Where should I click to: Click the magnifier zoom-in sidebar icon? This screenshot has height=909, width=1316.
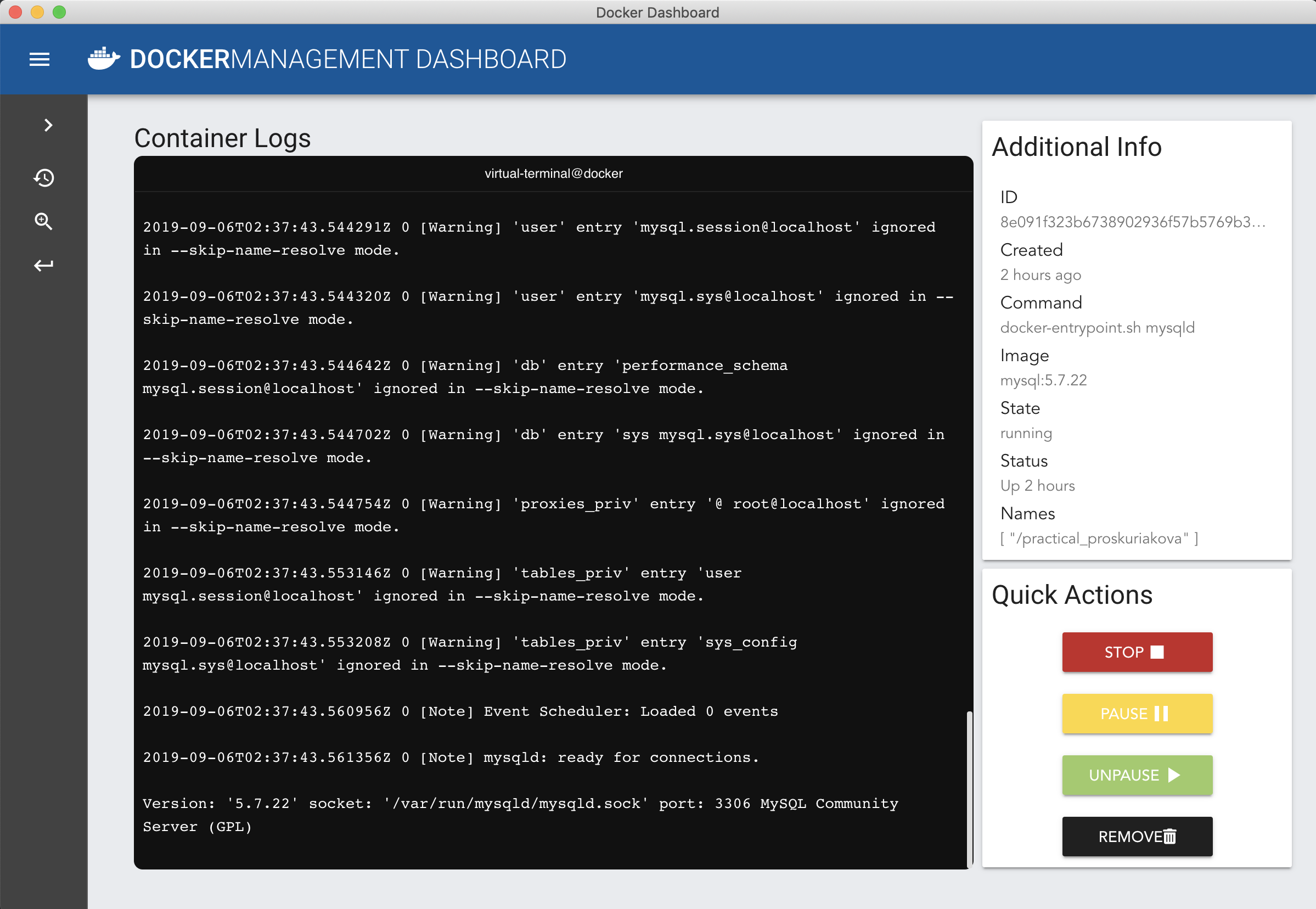44,222
